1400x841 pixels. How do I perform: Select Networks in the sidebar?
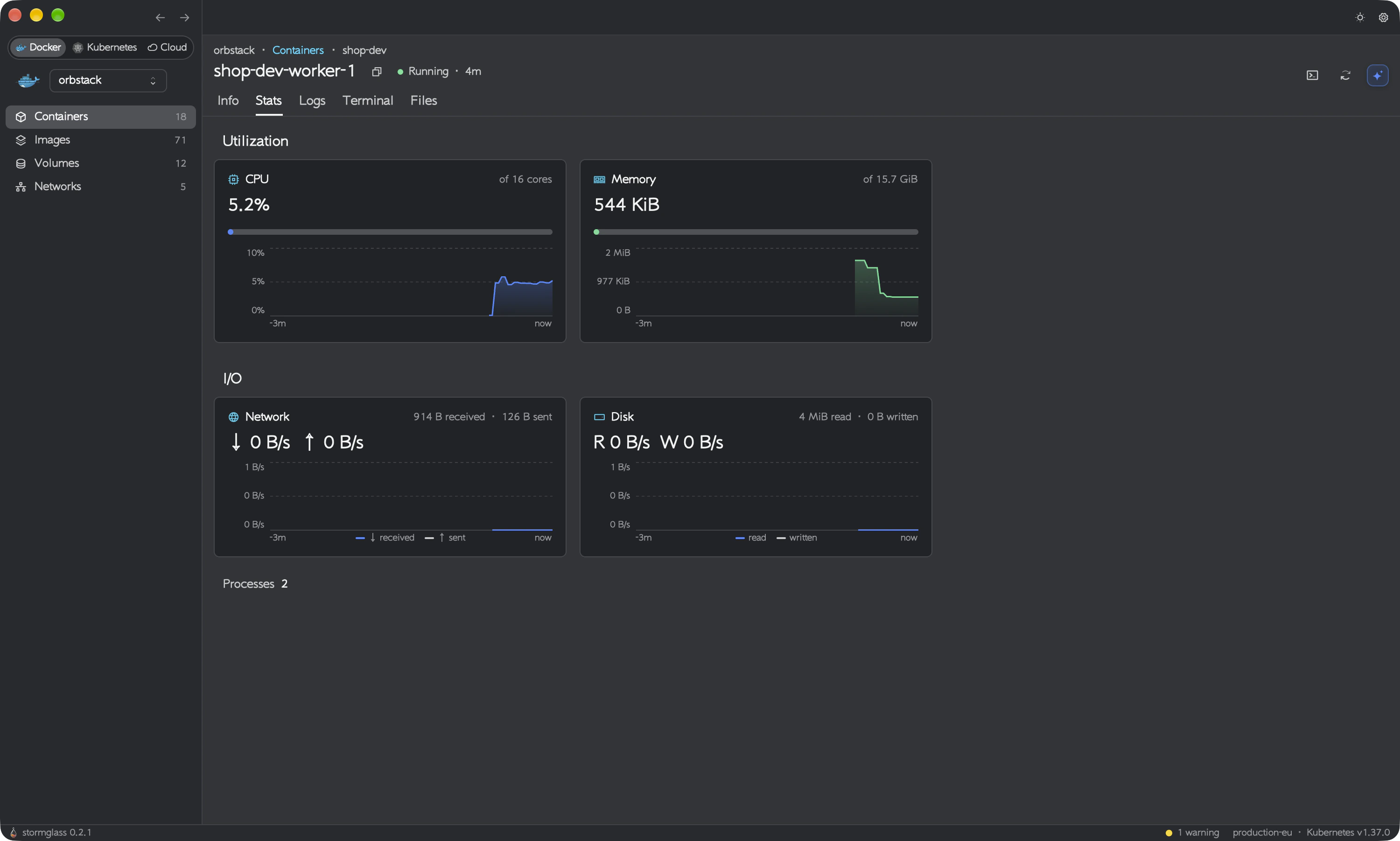pos(101,187)
